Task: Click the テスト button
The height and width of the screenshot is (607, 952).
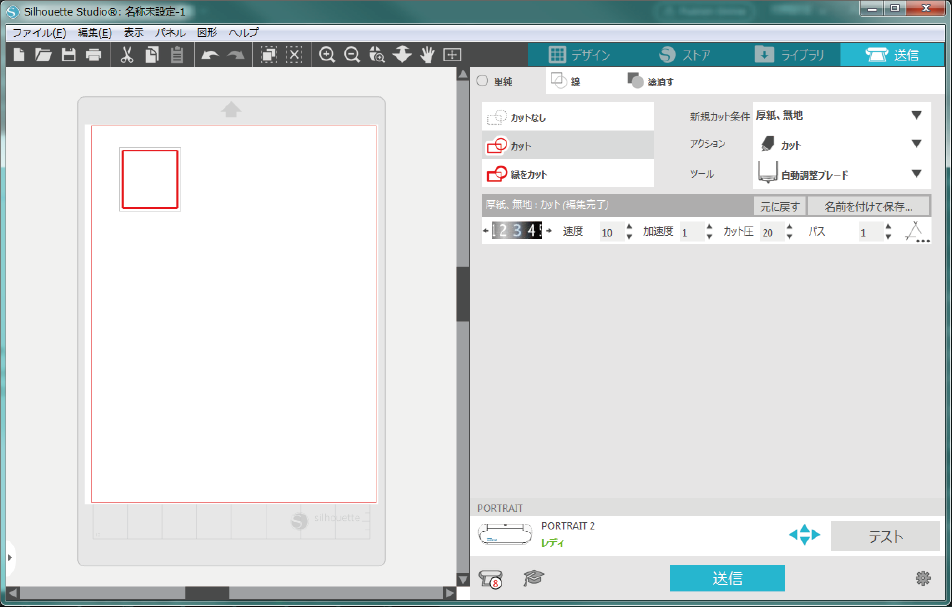Action: pos(885,536)
